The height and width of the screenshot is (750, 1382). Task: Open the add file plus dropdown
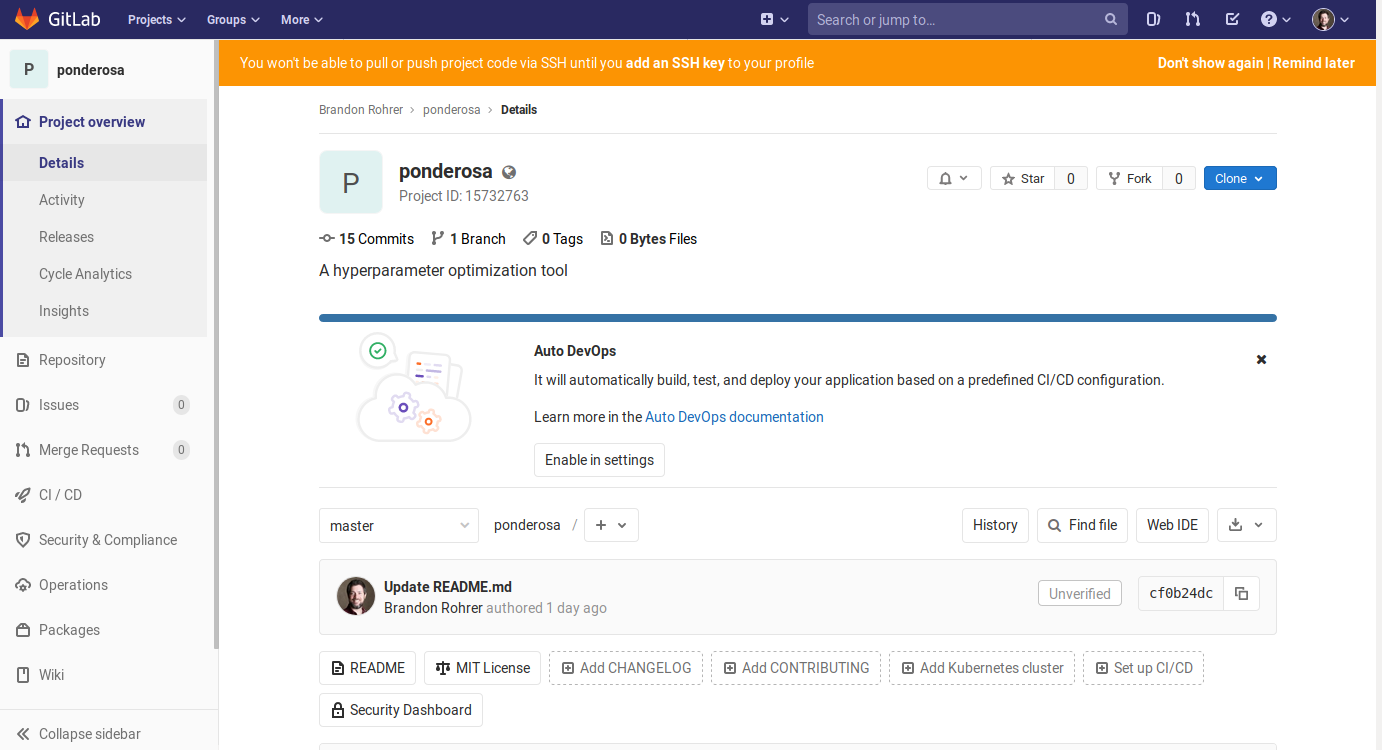pyautogui.click(x=611, y=525)
